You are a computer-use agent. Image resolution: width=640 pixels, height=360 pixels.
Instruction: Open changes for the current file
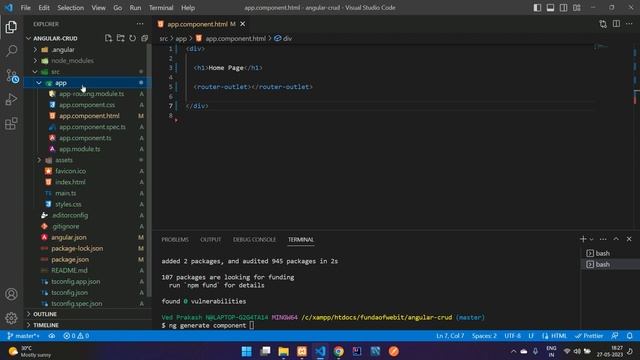click(x=603, y=24)
